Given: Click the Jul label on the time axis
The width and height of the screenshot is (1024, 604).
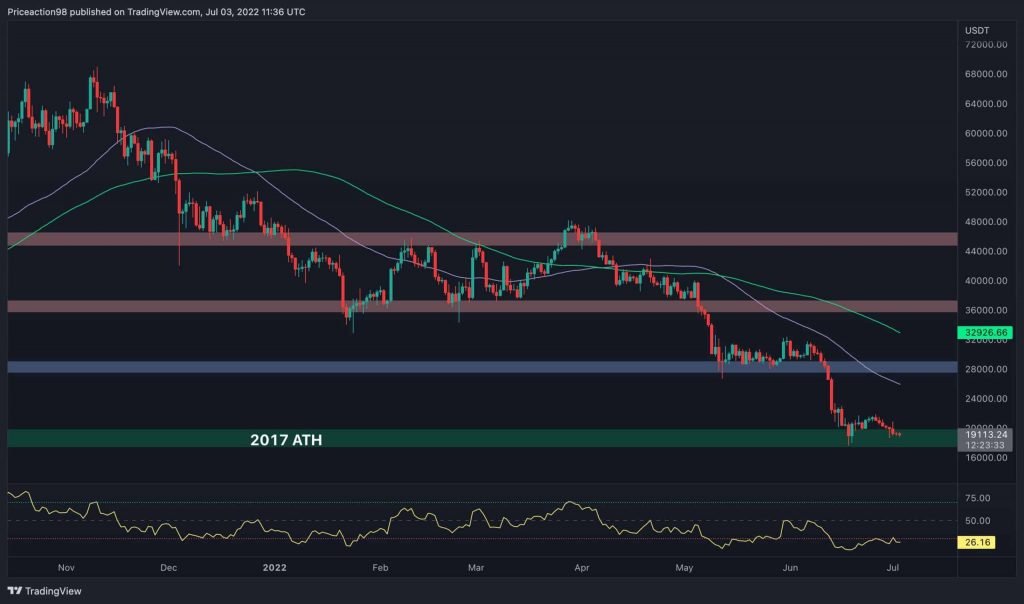Looking at the screenshot, I should pos(894,567).
